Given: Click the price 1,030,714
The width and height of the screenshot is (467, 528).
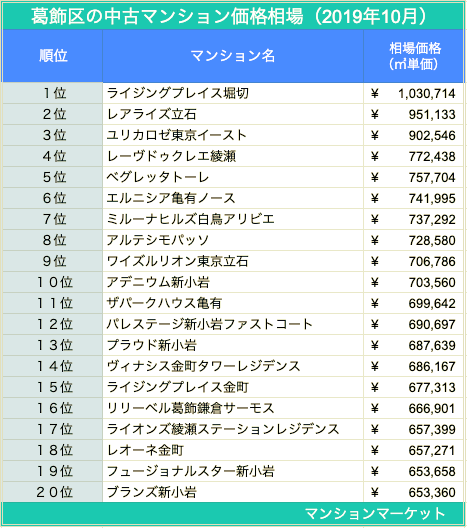Looking at the screenshot, I should click(427, 94).
